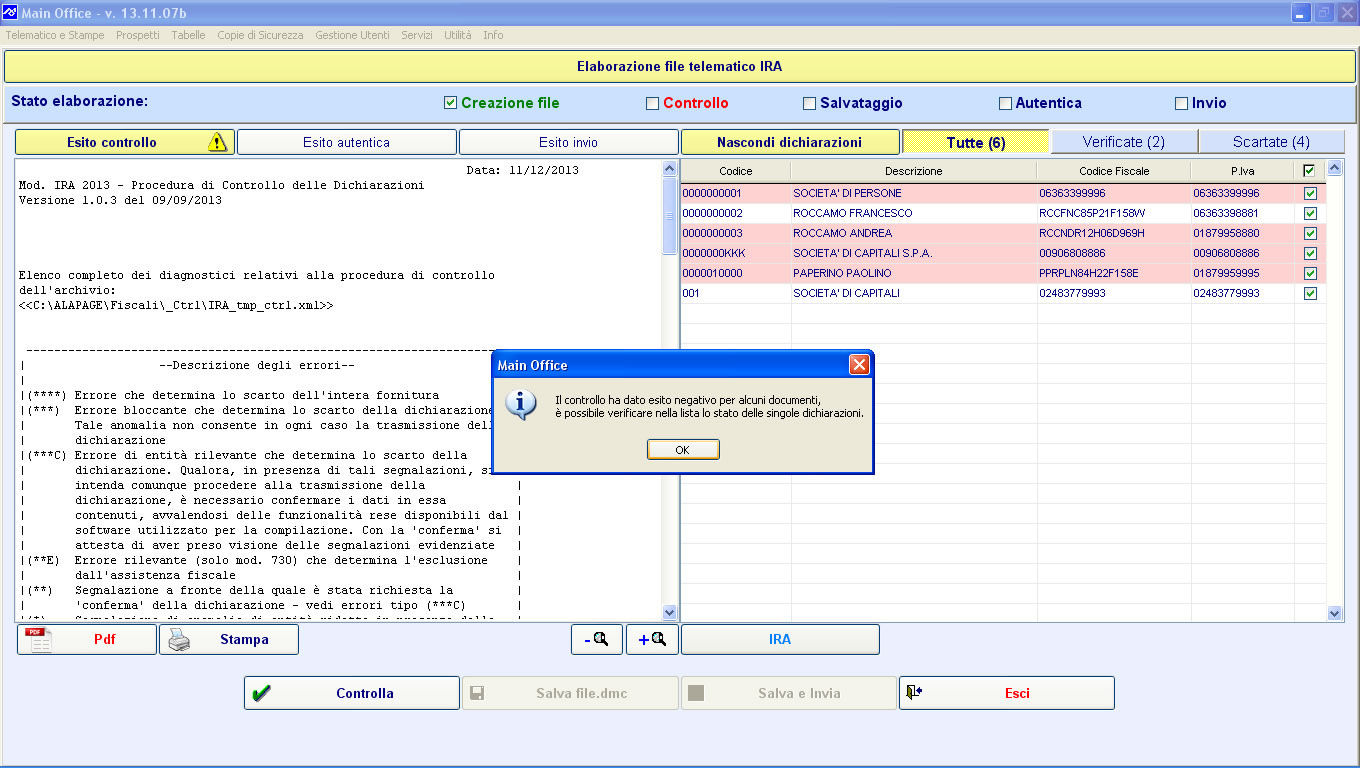This screenshot has width=1360, height=768.
Task: Click the info bubble icon in dialog
Action: (520, 405)
